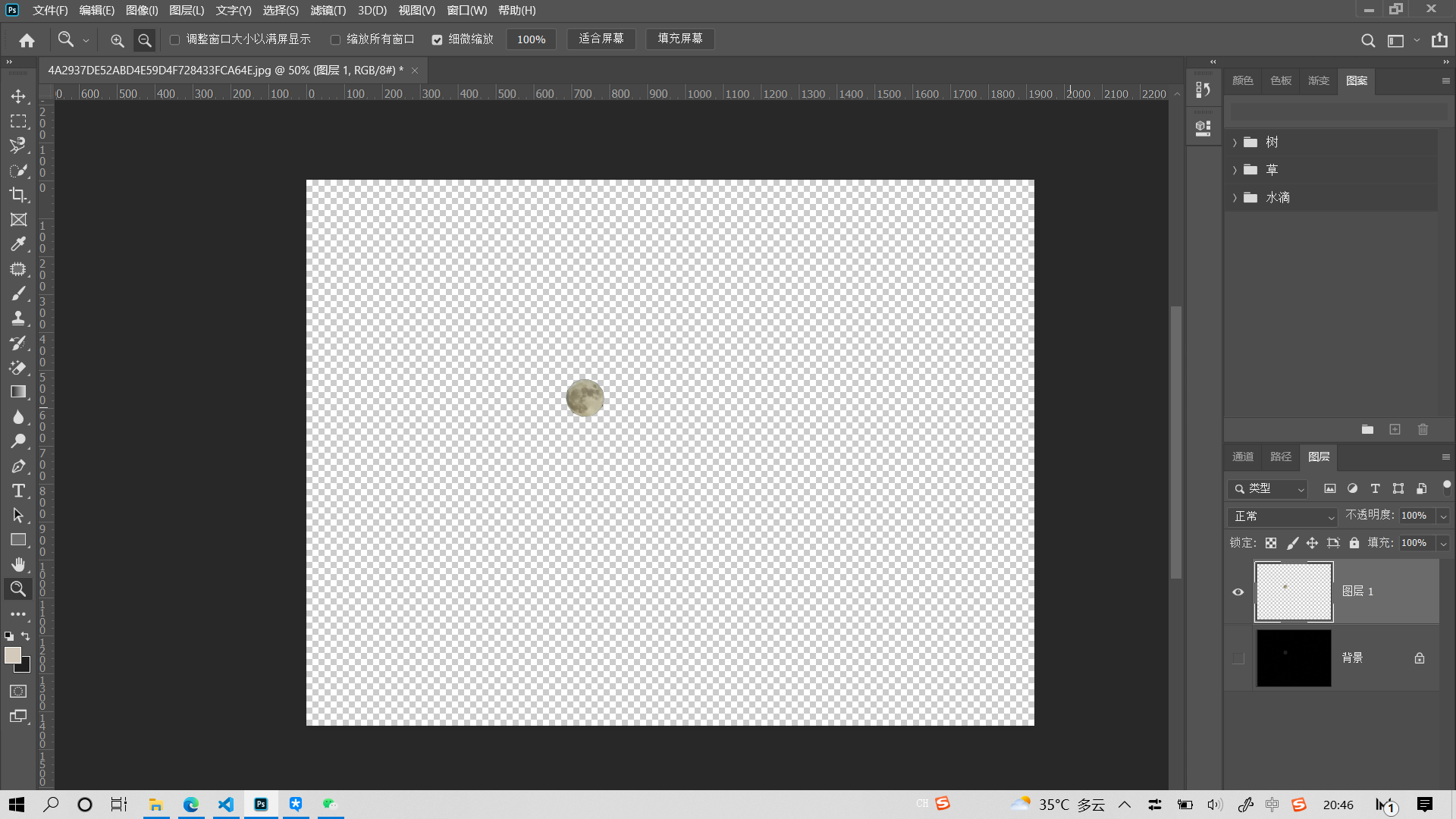Click the foreground color swatch
The image size is (1456, 819).
point(12,655)
